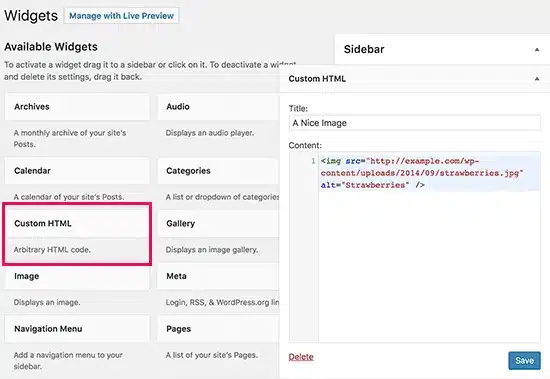The image size is (550, 379).
Task: Click the strawberries.jpg URL line in code
Action: pos(422,173)
